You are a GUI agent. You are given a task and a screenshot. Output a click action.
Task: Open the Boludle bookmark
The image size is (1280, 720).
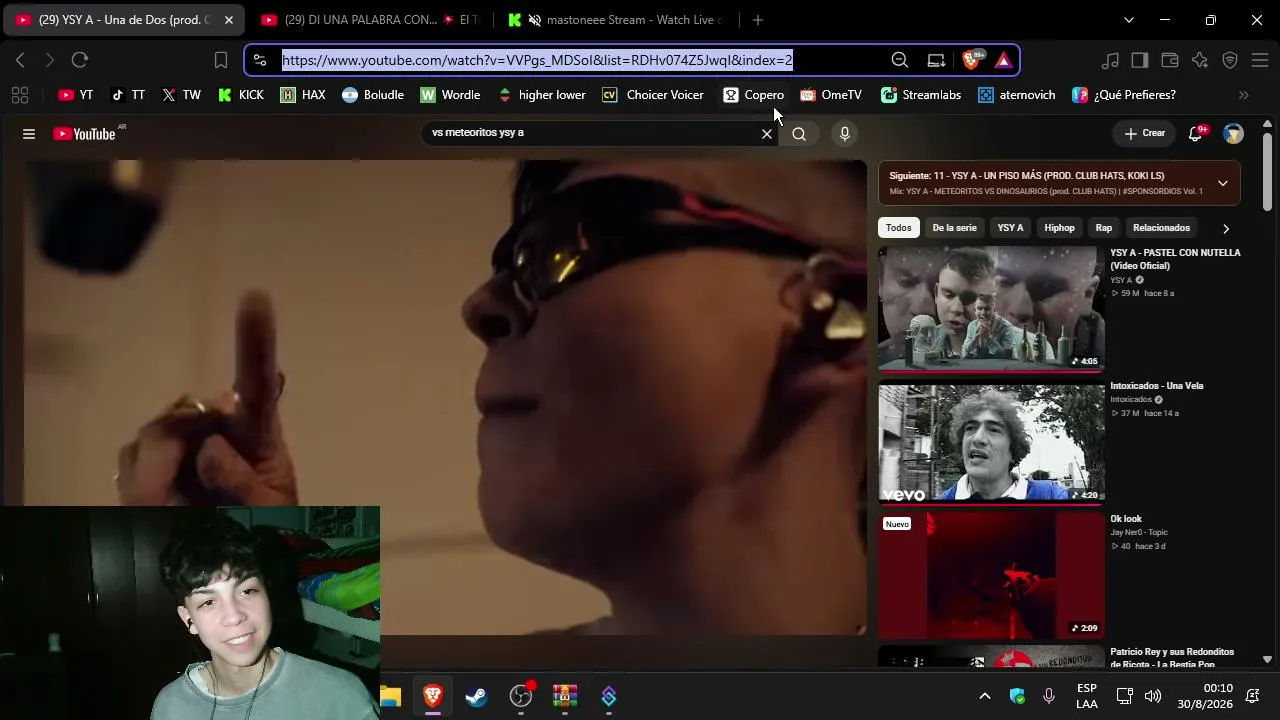[373, 95]
